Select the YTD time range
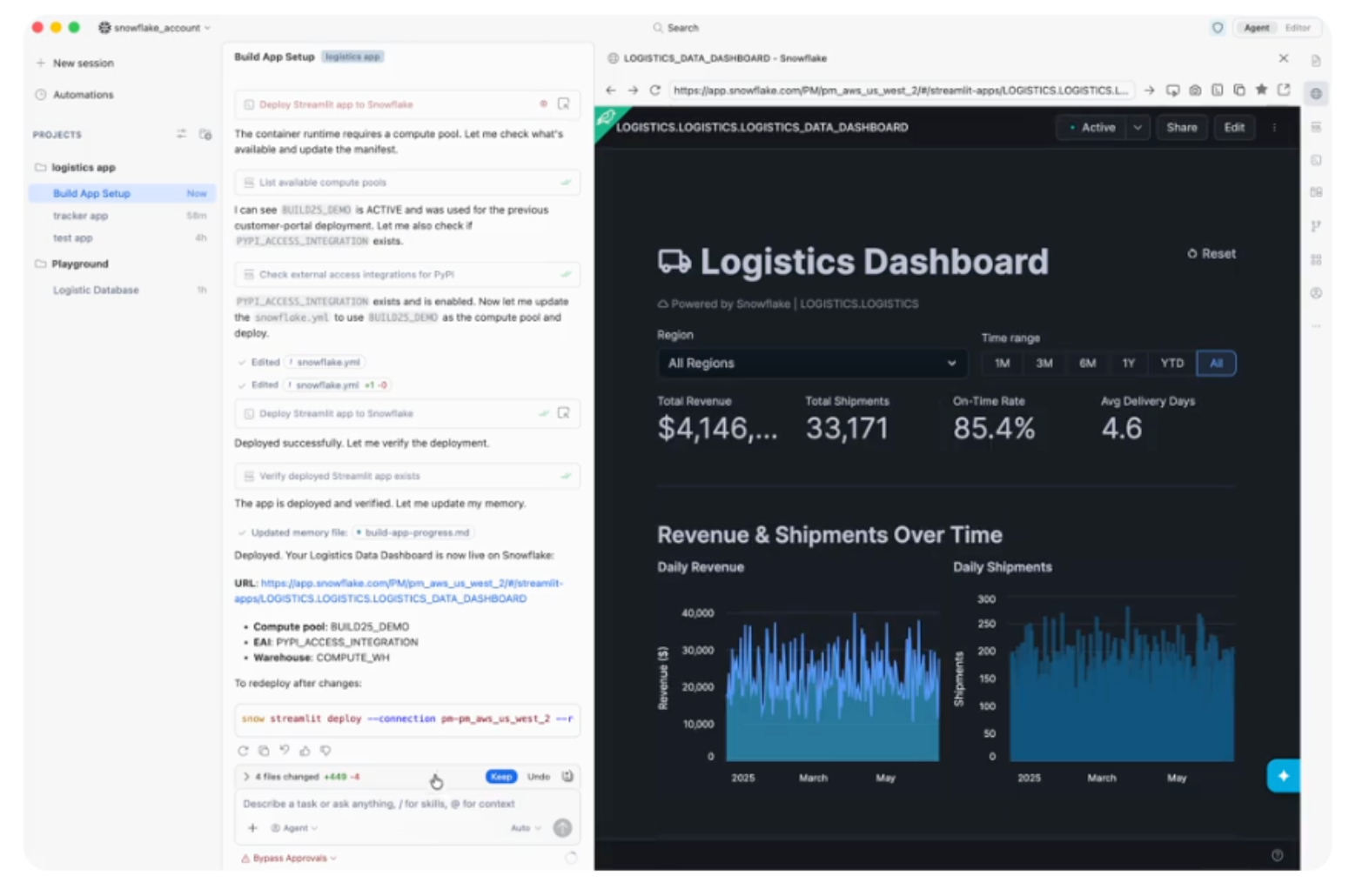Screen dimensions: 1349x896 click(x=1171, y=364)
